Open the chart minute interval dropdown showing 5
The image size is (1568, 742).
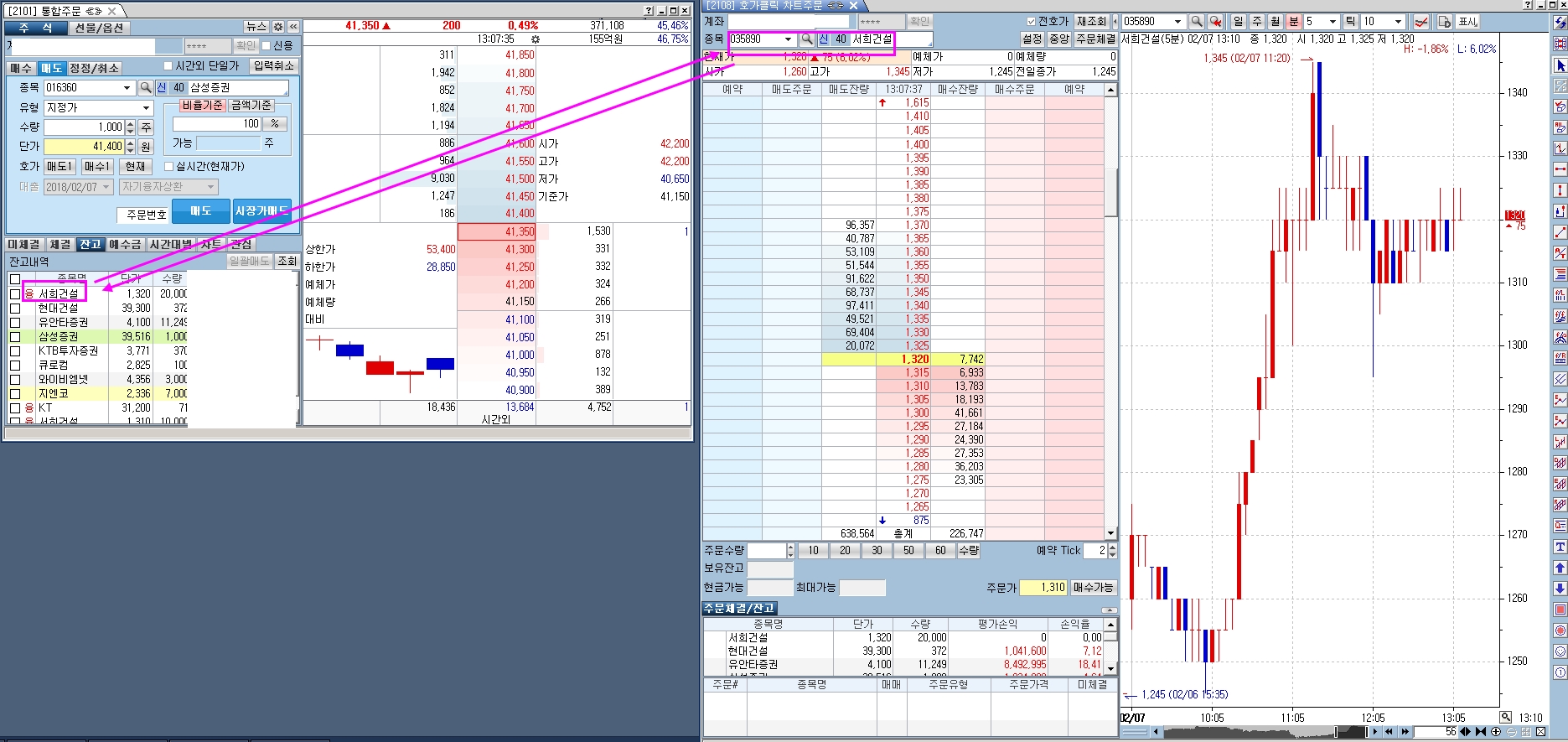click(1333, 22)
